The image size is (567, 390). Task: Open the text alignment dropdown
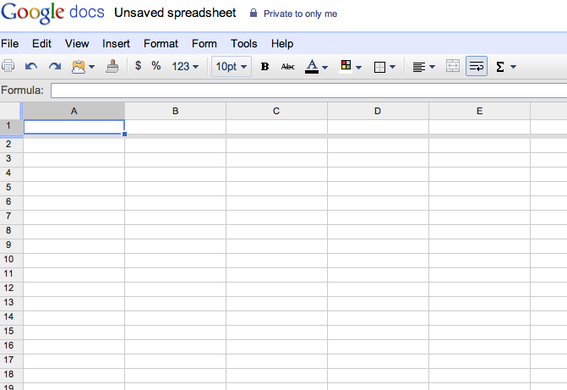point(424,67)
